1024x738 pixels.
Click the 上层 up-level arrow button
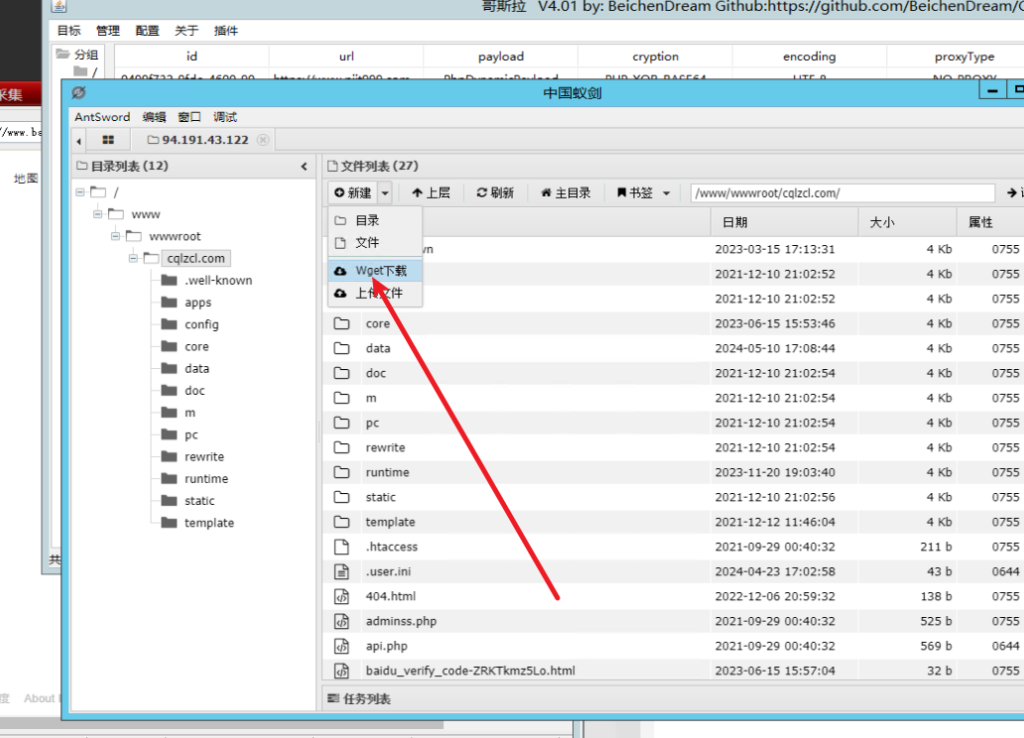click(x=430, y=193)
